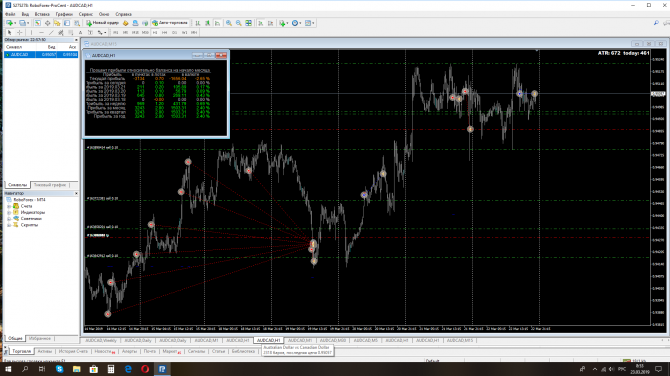Launch Opera from the Windows taskbar

tap(145, 369)
